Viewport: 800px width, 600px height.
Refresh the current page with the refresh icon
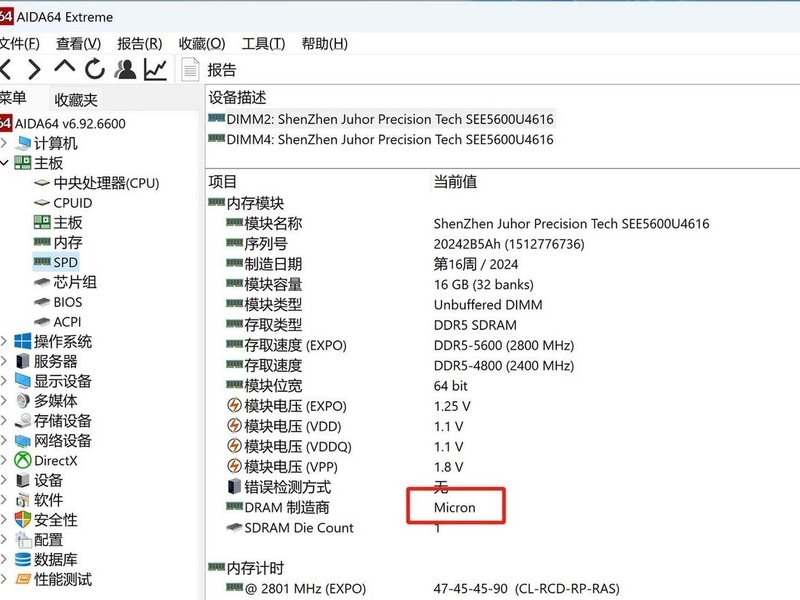coord(95,69)
